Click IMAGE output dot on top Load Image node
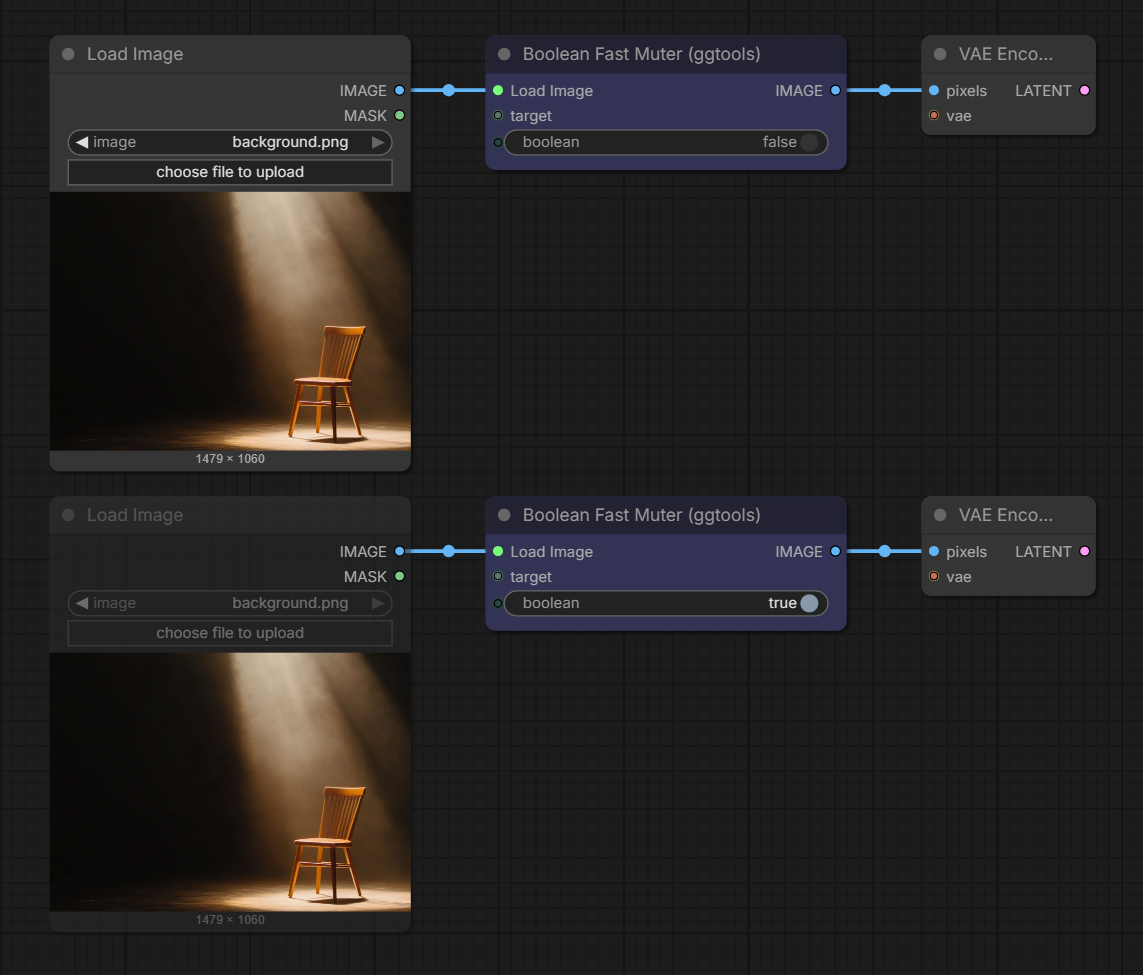This screenshot has width=1143, height=975. point(399,90)
